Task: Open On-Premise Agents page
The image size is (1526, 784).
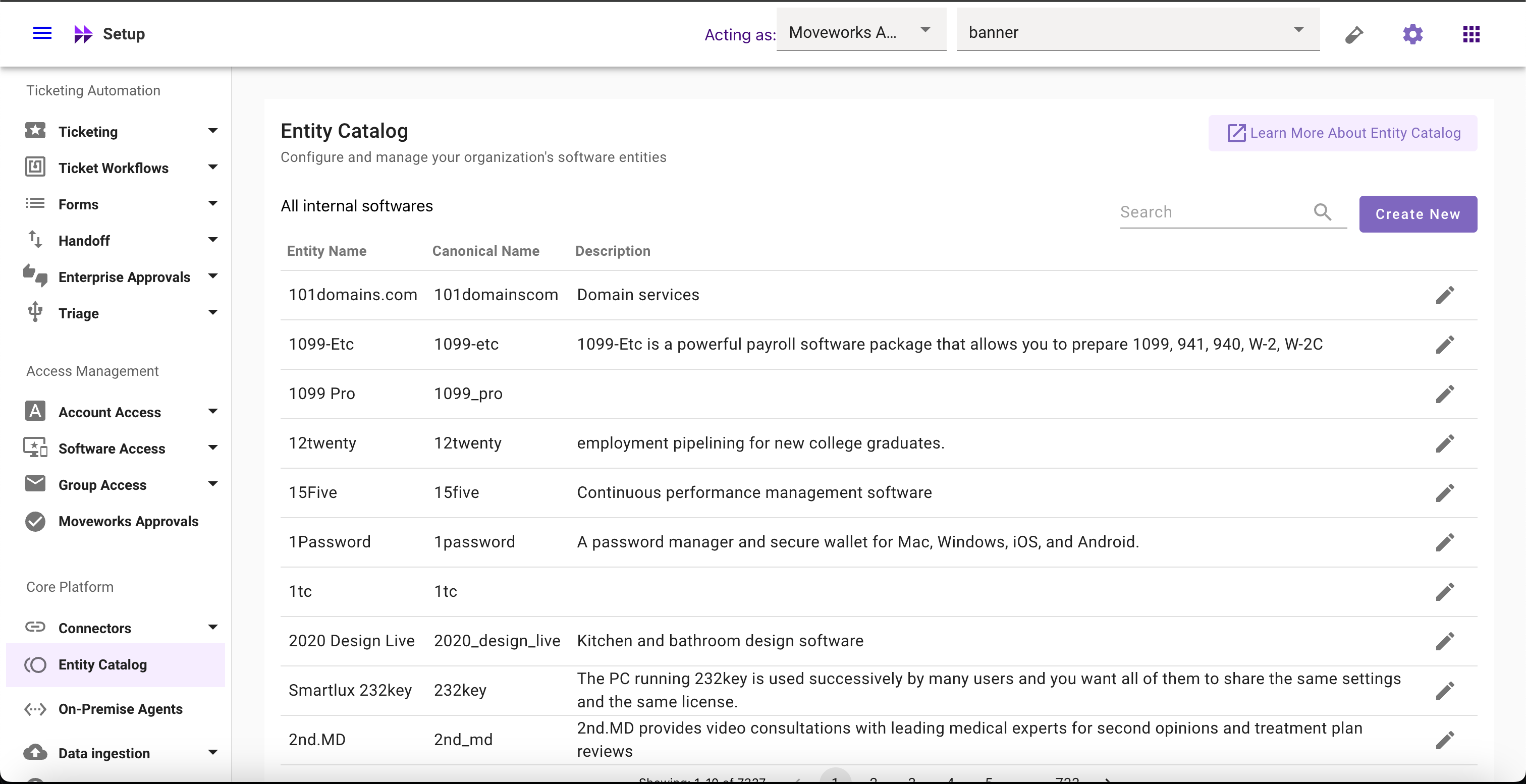Action: pyautogui.click(x=120, y=709)
